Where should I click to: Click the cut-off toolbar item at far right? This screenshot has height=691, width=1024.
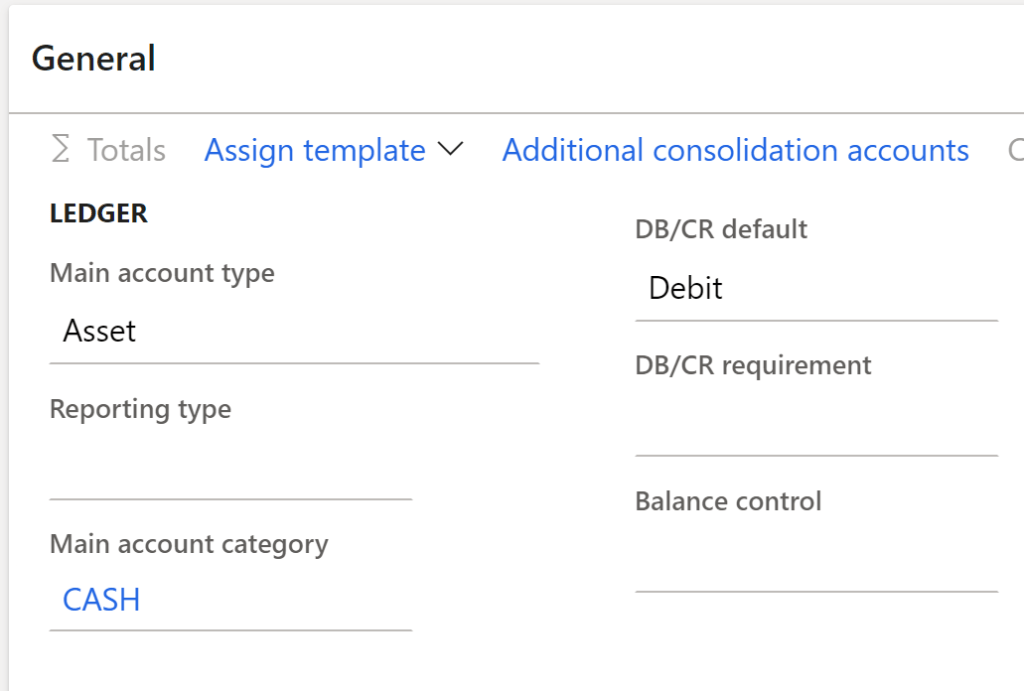(x=1014, y=150)
